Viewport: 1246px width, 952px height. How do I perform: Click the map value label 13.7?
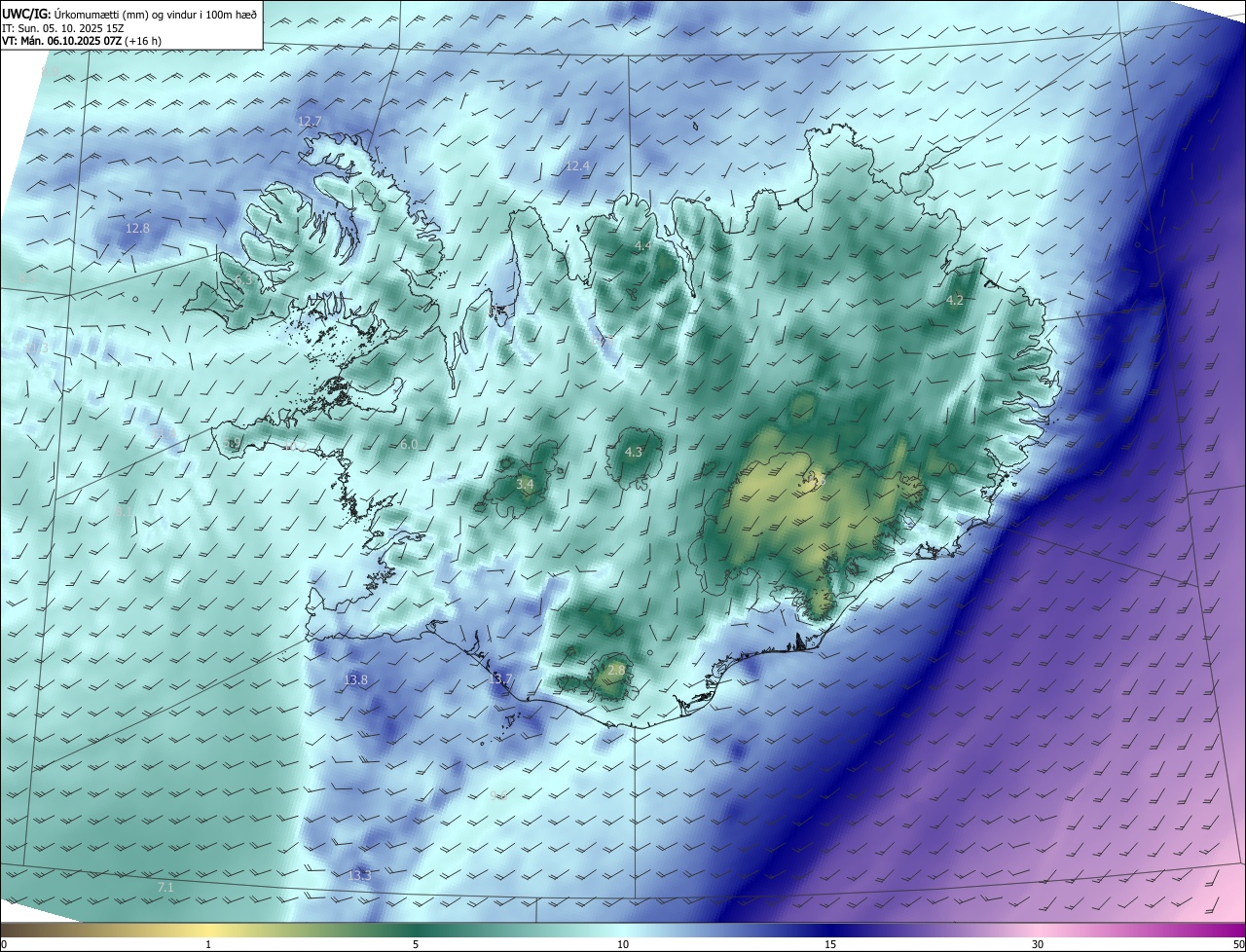(500, 678)
